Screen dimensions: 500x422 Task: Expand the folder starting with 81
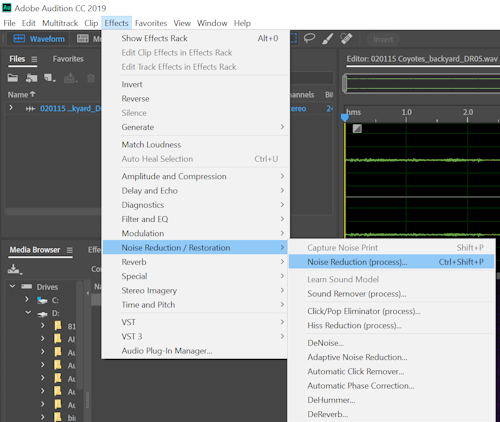(42, 325)
